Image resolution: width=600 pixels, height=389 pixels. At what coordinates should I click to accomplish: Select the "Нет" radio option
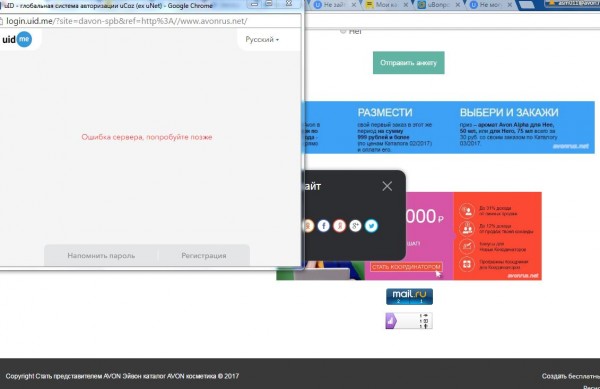tap(343, 31)
